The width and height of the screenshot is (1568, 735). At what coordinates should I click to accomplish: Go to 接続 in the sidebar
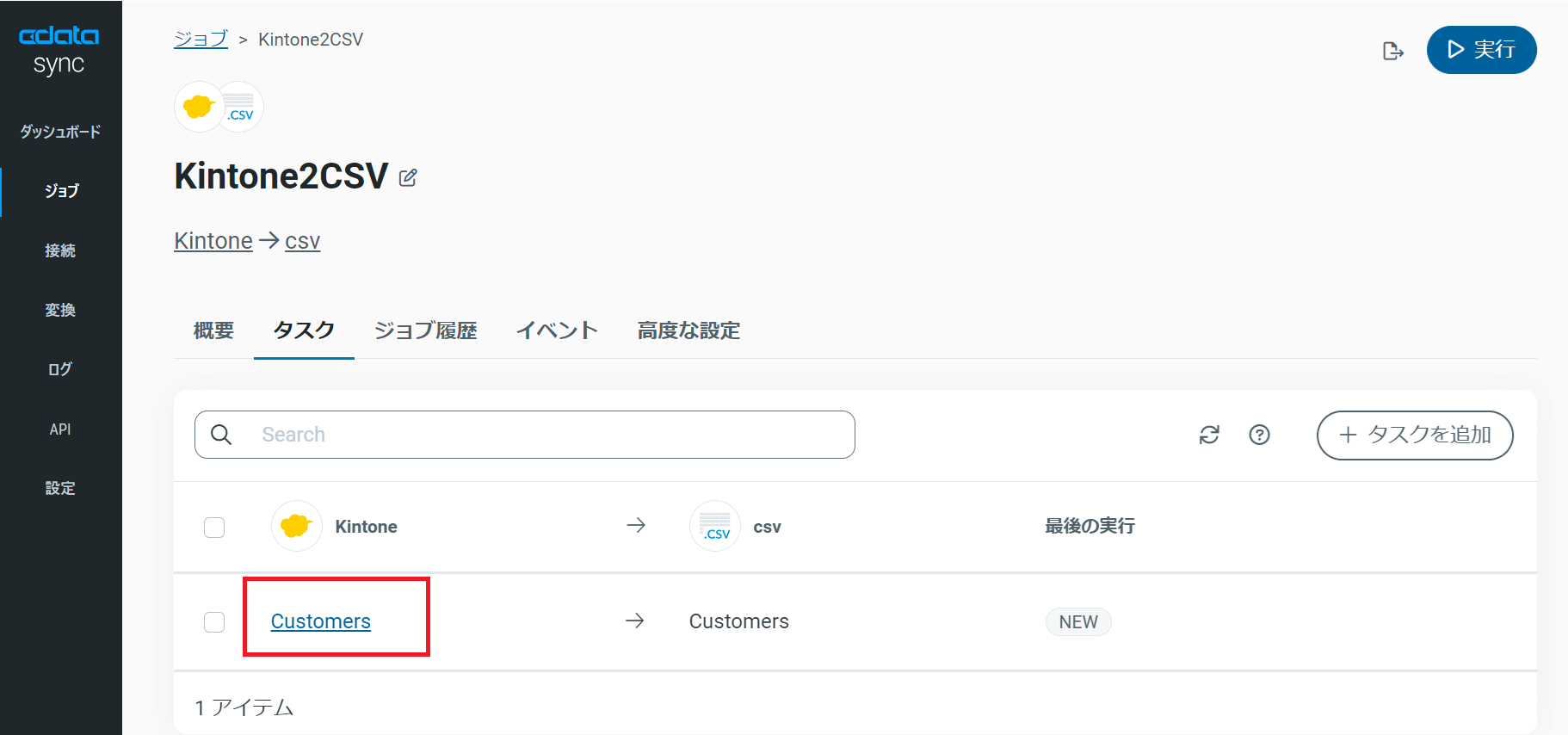[x=60, y=250]
